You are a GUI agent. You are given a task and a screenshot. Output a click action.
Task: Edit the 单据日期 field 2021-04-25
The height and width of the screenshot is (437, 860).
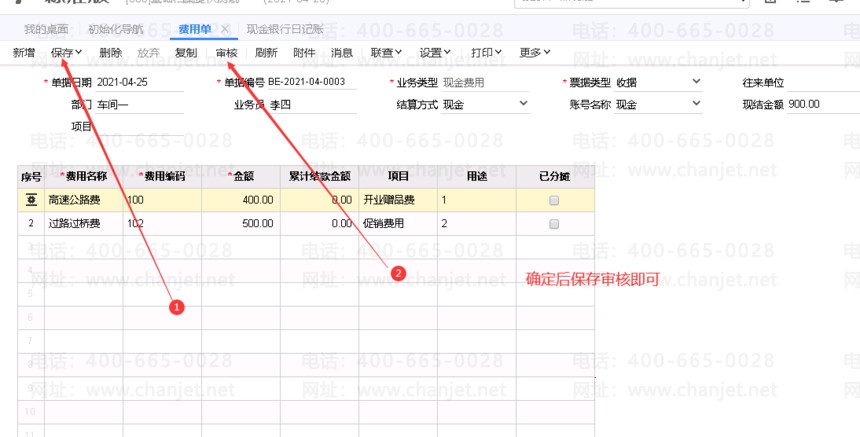(x=139, y=82)
